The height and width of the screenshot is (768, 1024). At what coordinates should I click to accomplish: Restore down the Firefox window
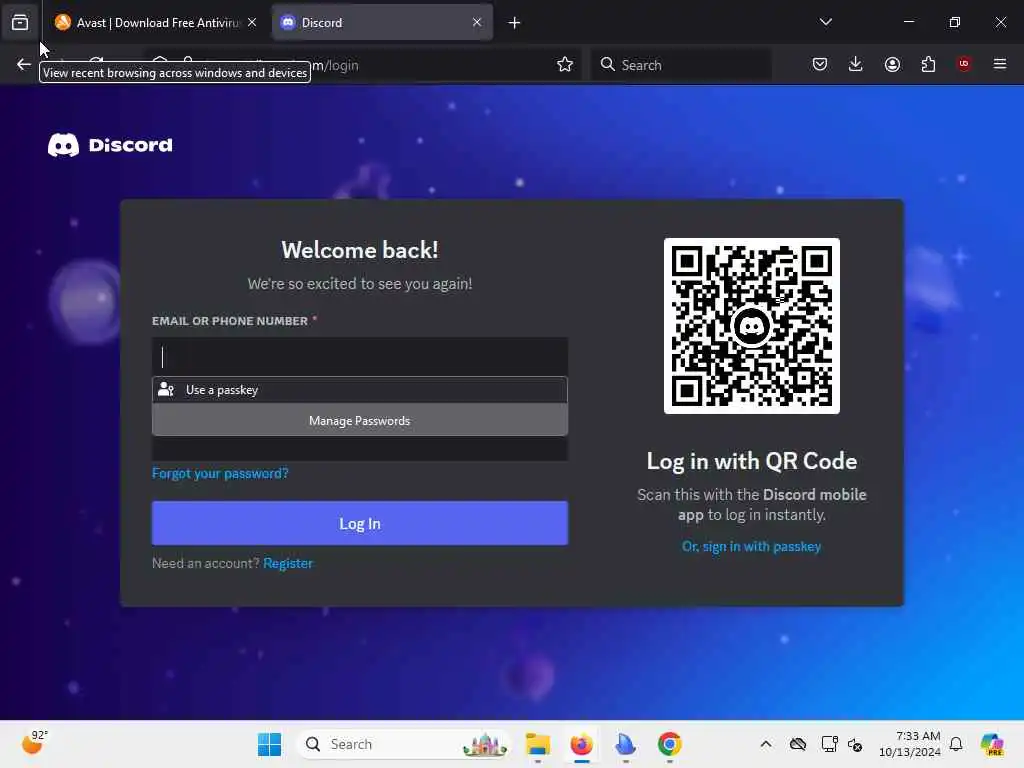955,22
